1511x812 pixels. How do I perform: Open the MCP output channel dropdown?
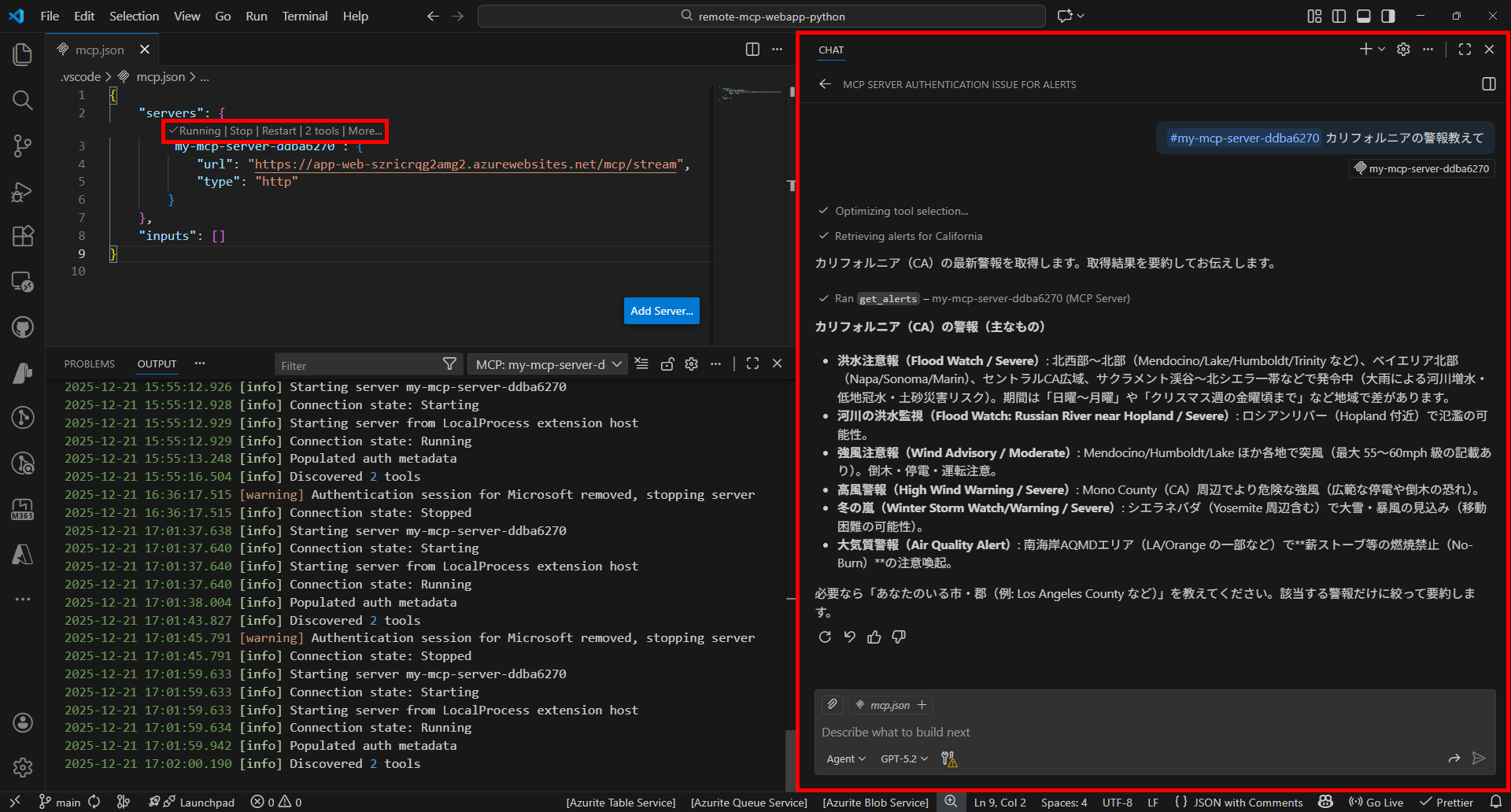click(x=549, y=364)
